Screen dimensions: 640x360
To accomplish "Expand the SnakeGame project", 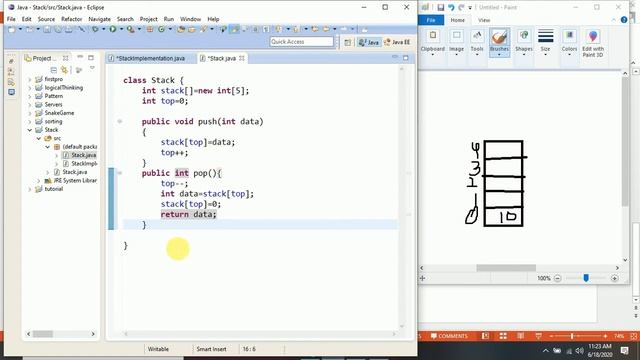I will point(30,113).
